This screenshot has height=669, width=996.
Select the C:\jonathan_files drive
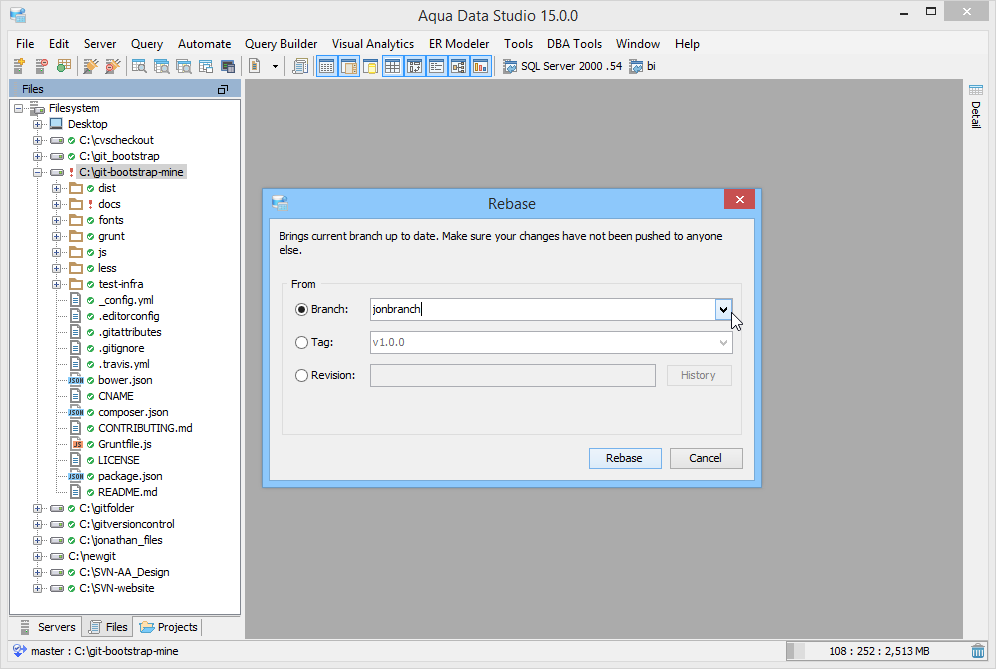pyautogui.click(x=121, y=540)
